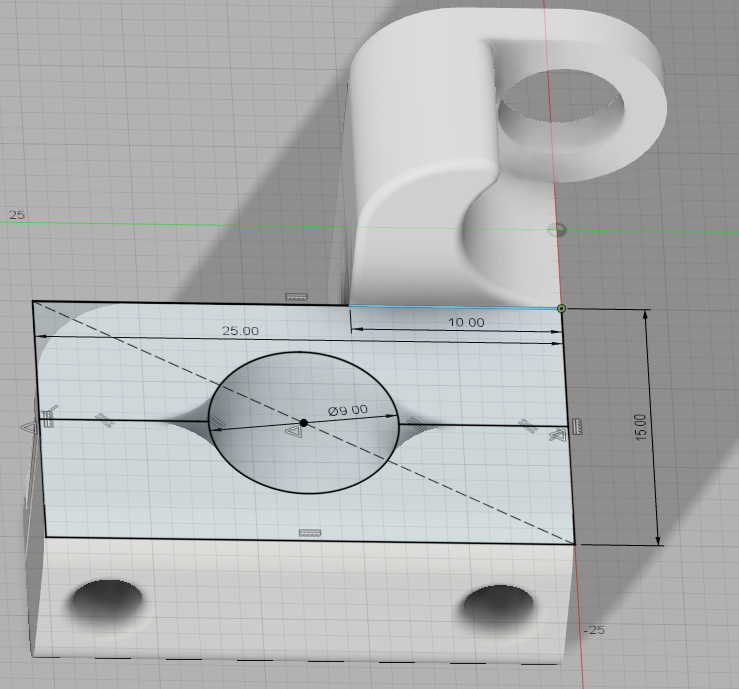This screenshot has height=689, width=739.
Task: Select the parallel glyph at the circle's left side
Action: pyautogui.click(x=217, y=422)
